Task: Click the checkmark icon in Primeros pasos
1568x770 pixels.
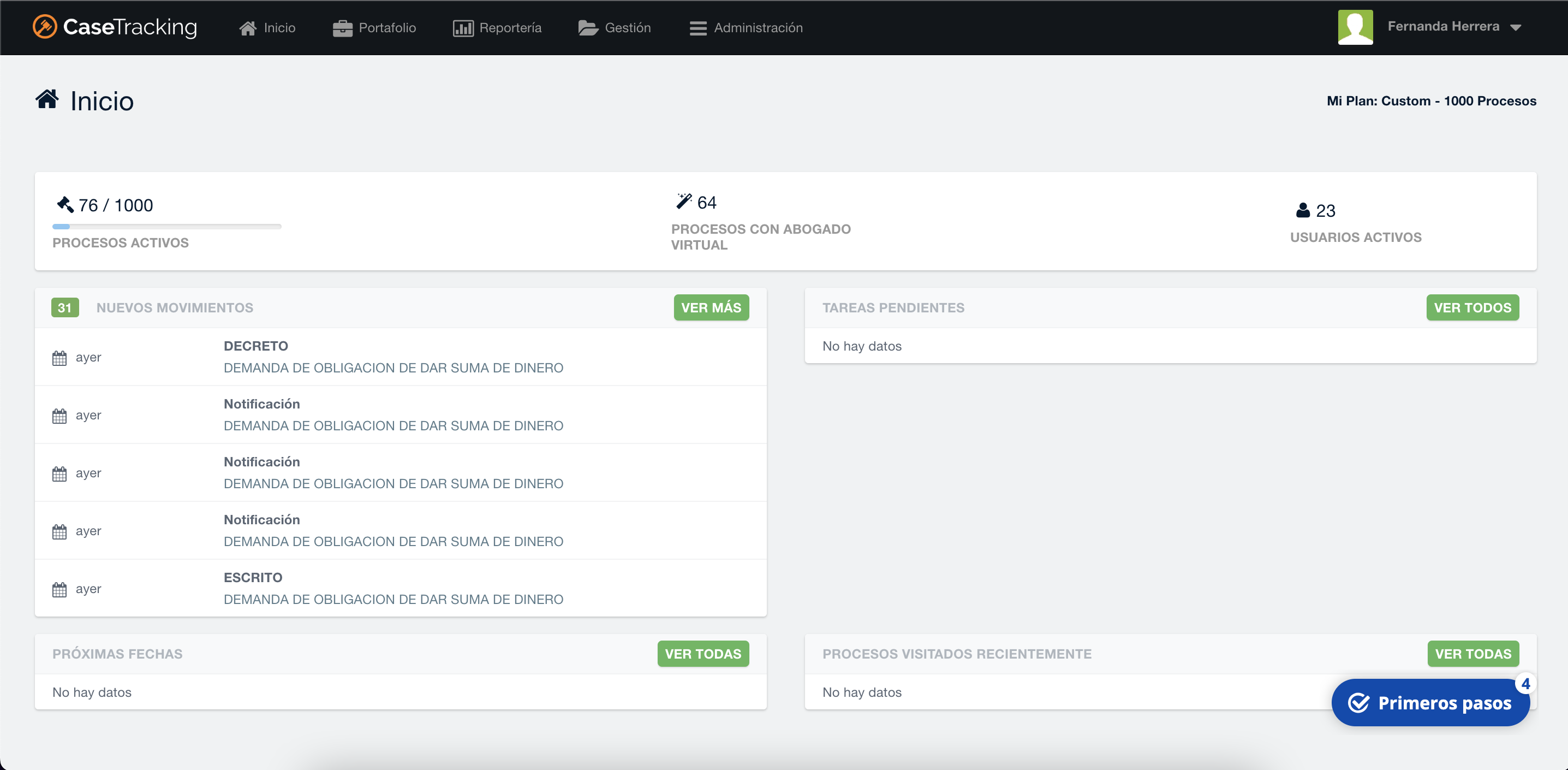Action: (1358, 703)
